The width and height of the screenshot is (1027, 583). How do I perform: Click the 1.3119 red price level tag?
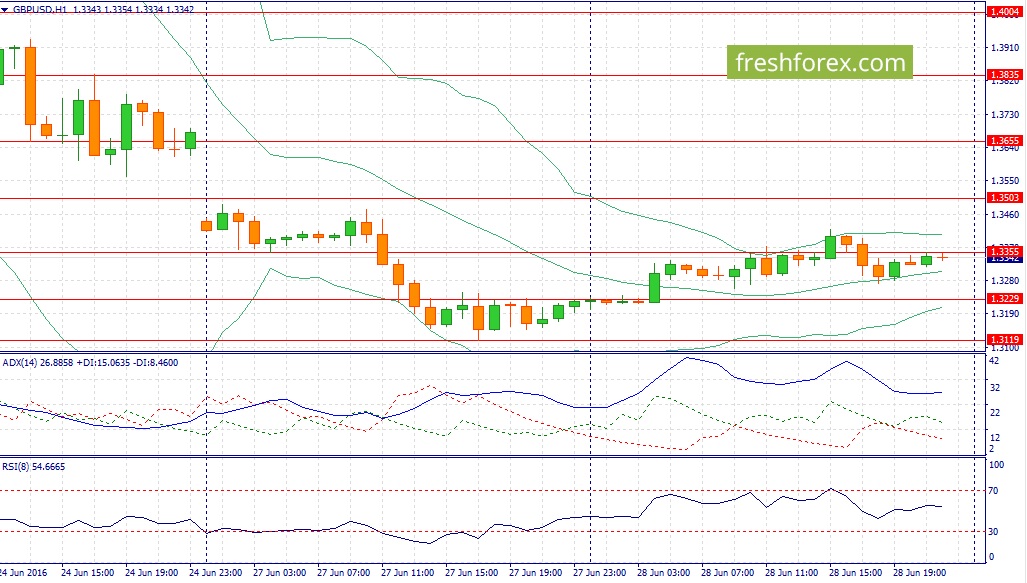(x=1003, y=340)
